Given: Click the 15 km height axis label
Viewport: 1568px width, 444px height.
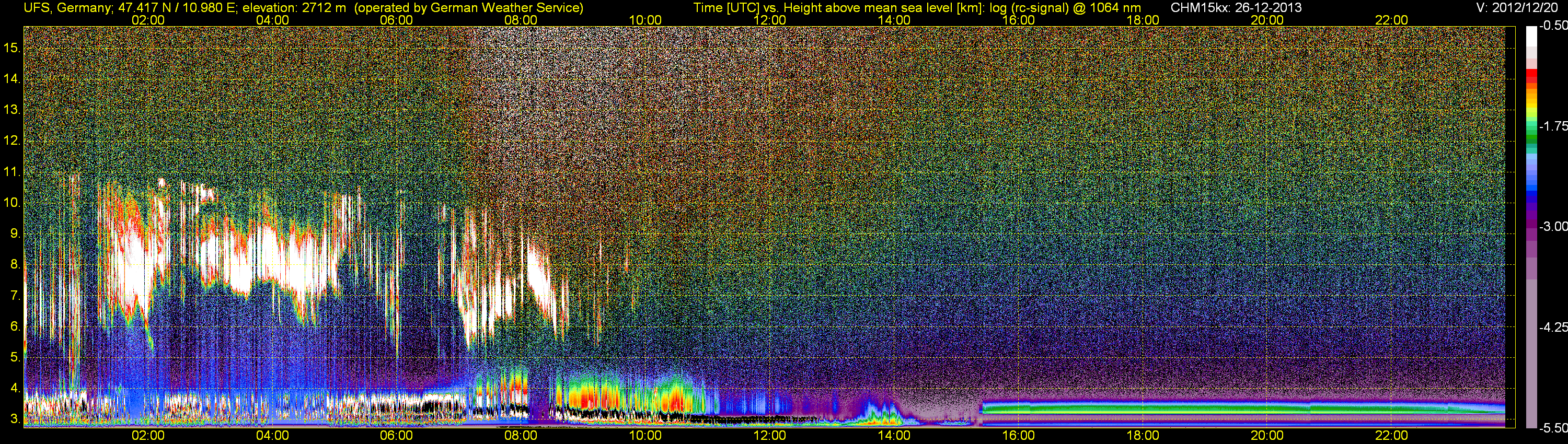Looking at the screenshot, I should (x=11, y=48).
